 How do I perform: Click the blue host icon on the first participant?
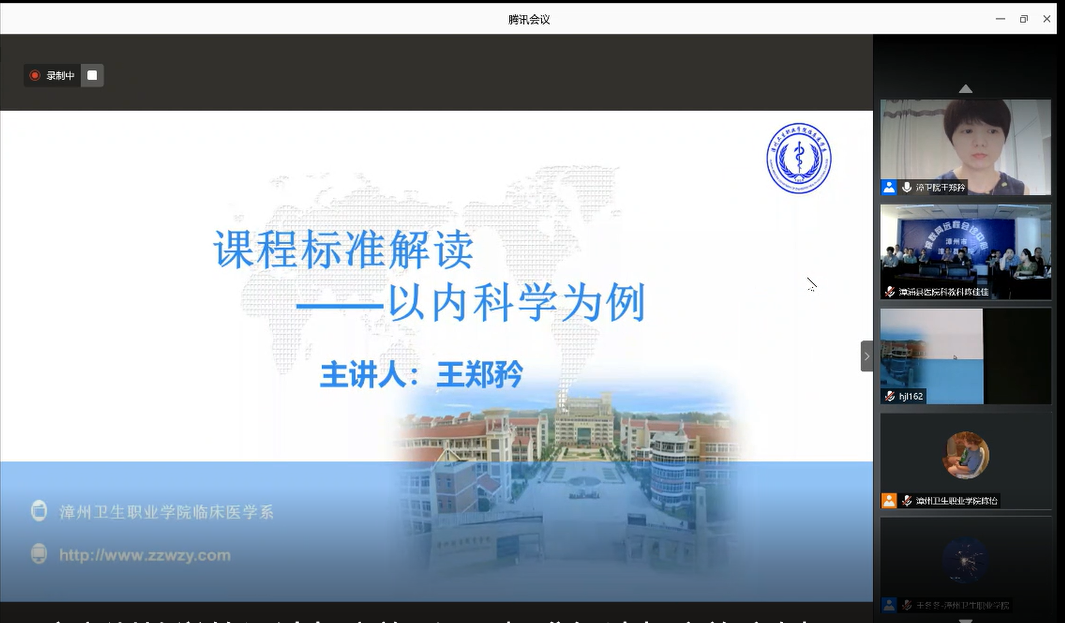click(x=889, y=187)
